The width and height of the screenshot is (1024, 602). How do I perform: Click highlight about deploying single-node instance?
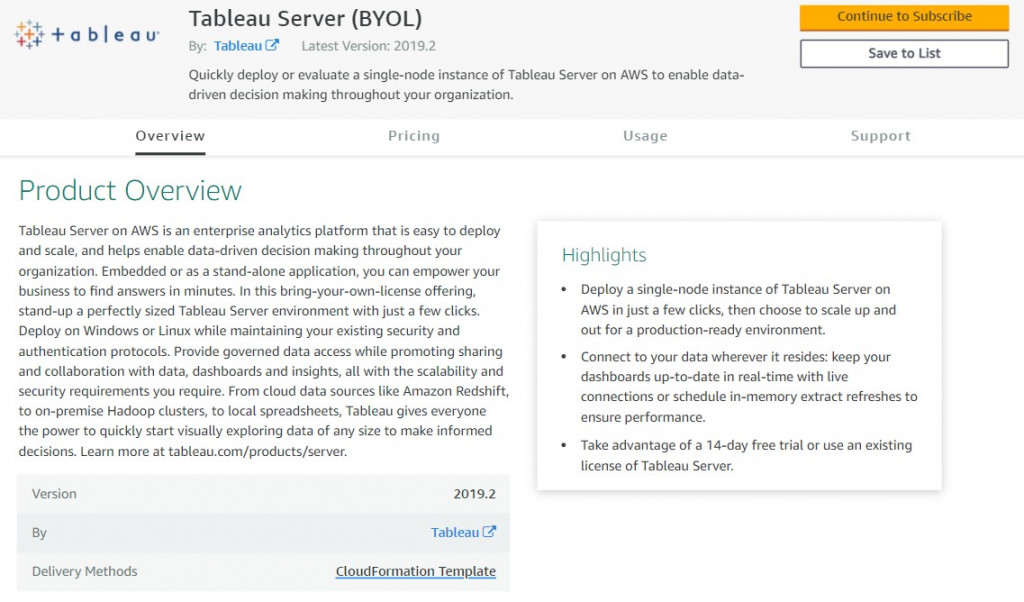[738, 309]
